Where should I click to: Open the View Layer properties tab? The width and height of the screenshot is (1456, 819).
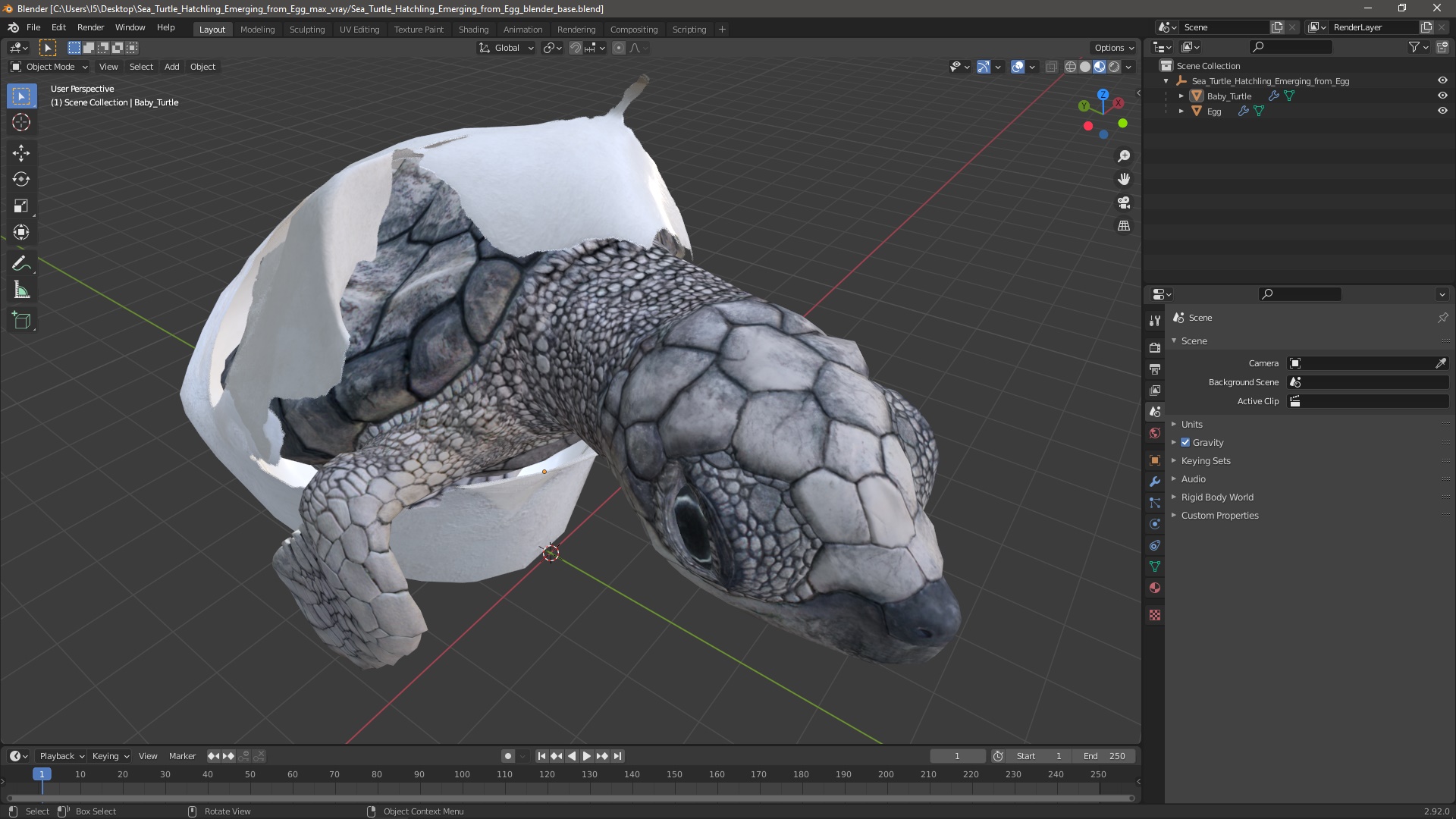(x=1155, y=390)
